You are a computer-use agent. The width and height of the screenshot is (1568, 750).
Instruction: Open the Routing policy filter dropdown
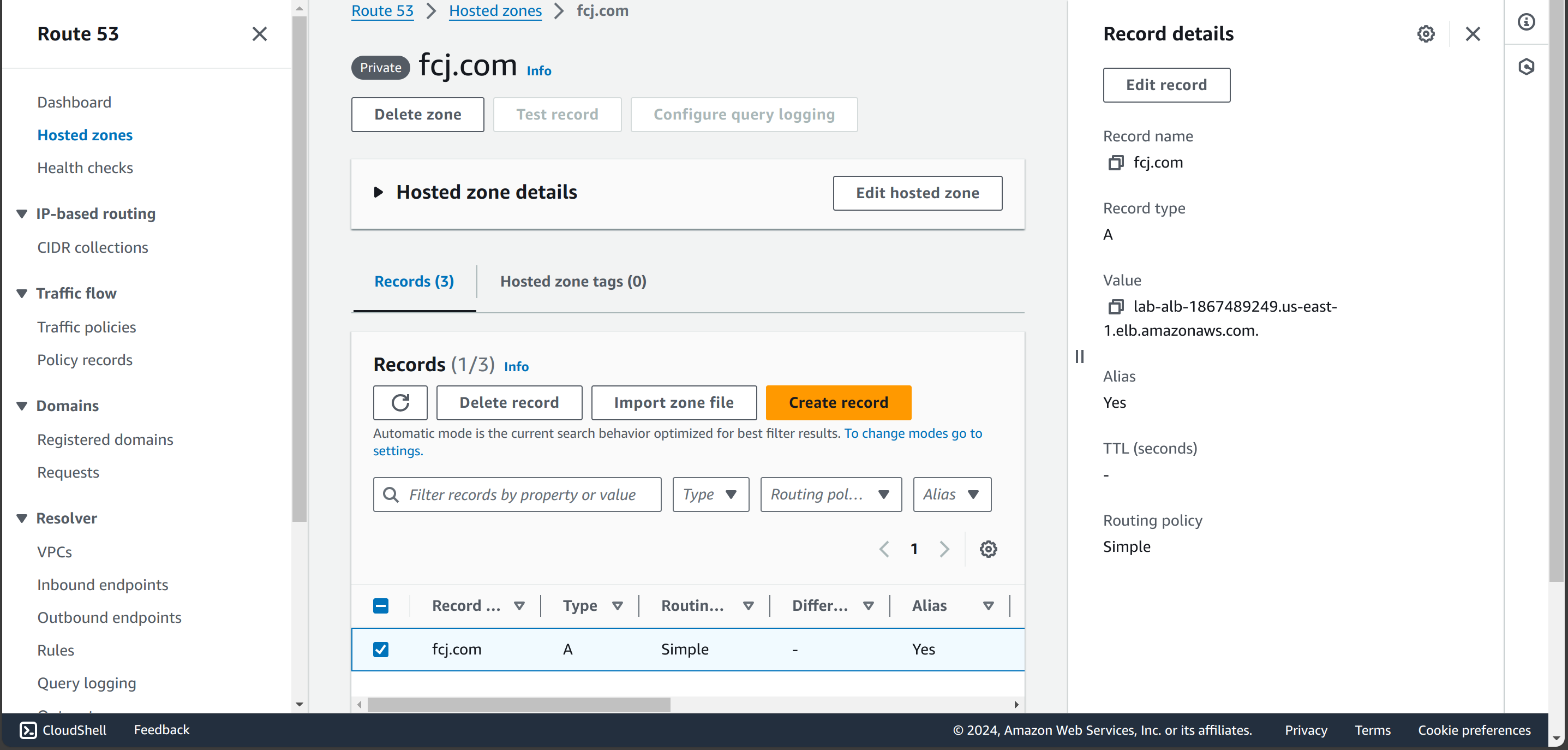[830, 495]
